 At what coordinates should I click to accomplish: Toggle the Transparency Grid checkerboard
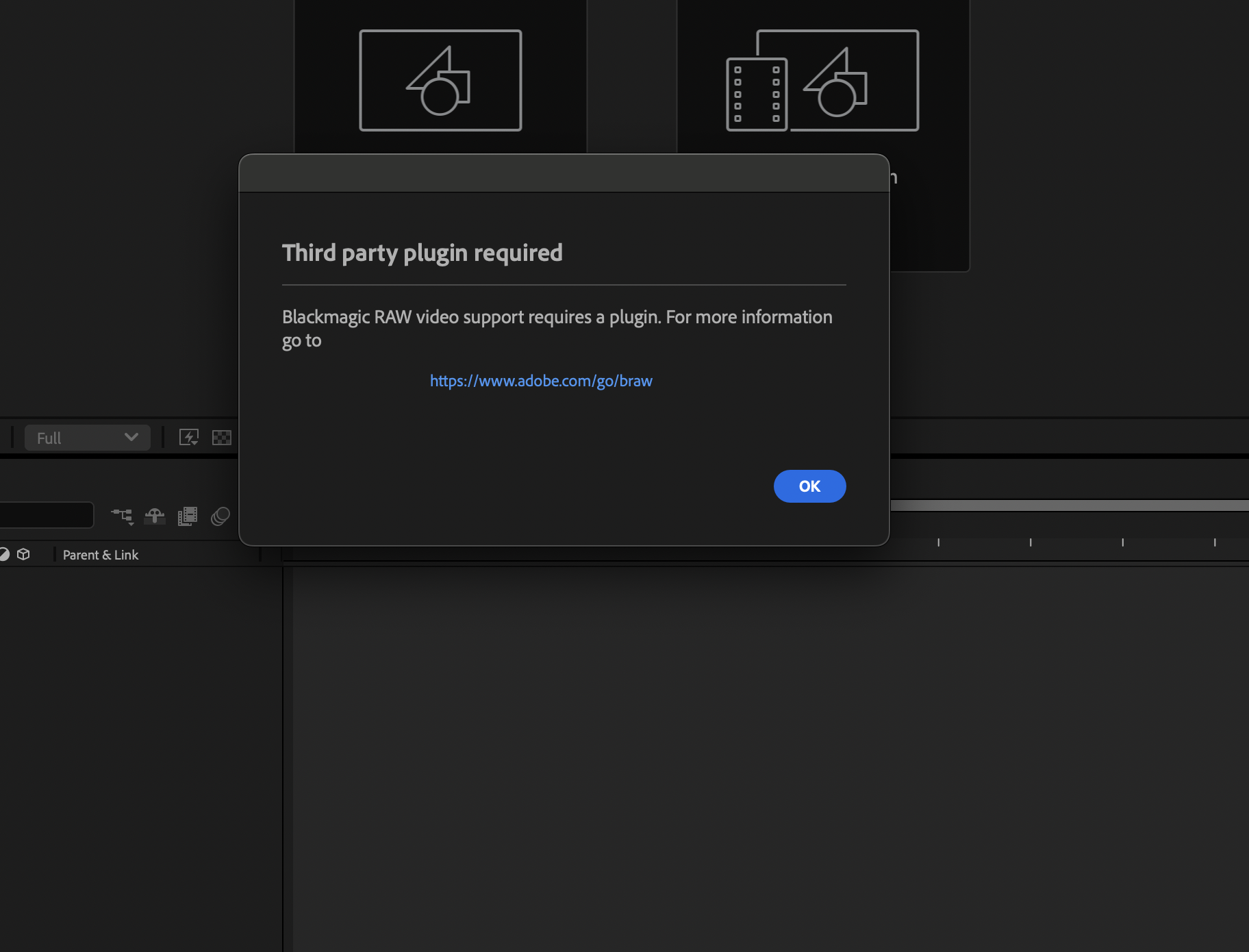click(222, 437)
